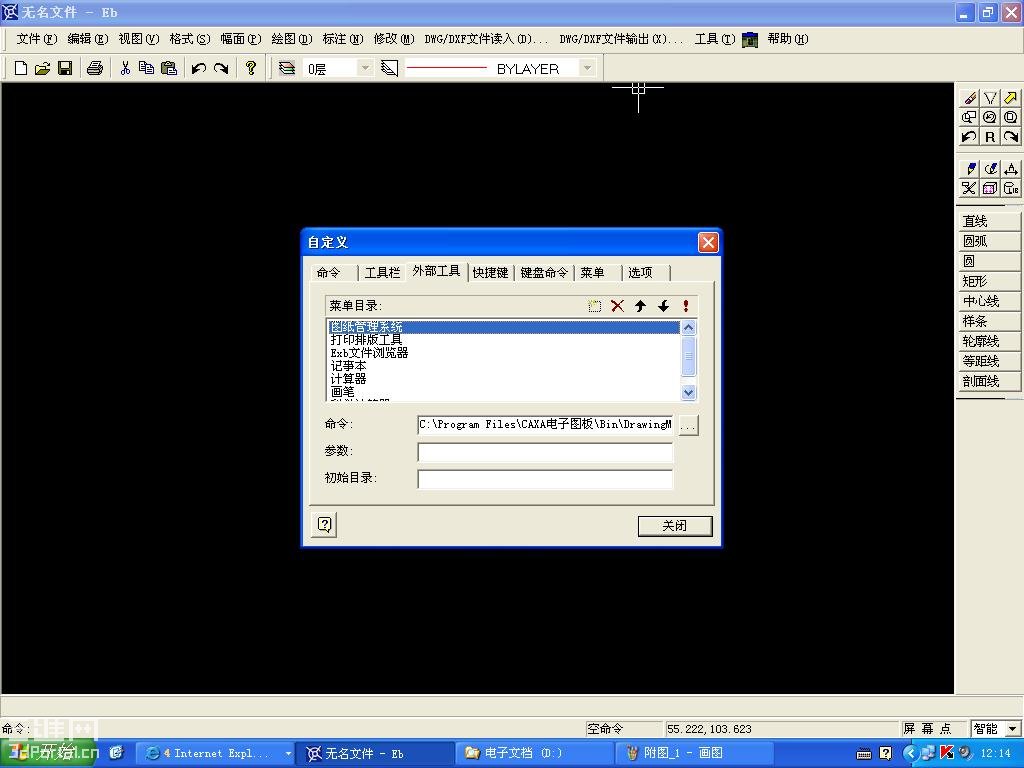
Task: Click the 圆弧 button
Action: point(989,242)
